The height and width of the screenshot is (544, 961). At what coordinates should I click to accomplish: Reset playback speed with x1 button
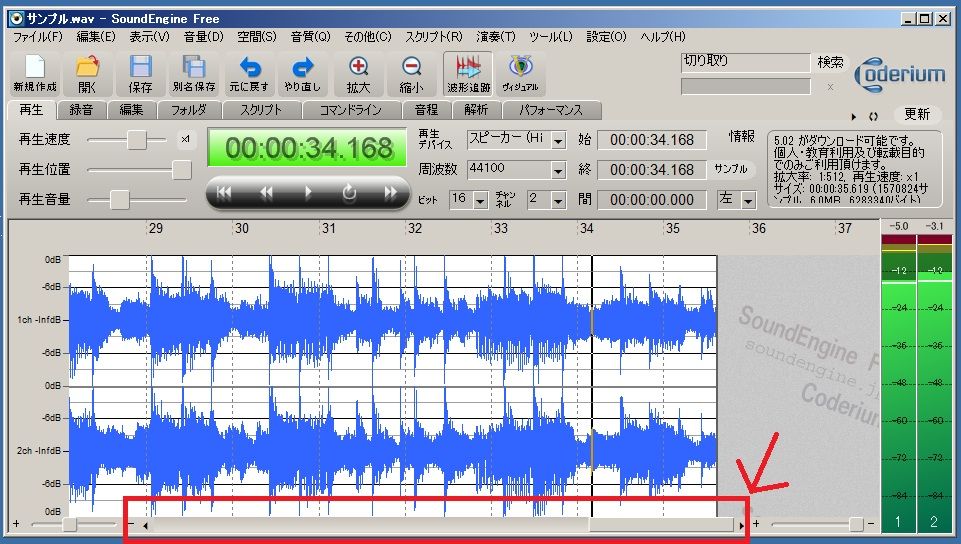[x=185, y=139]
